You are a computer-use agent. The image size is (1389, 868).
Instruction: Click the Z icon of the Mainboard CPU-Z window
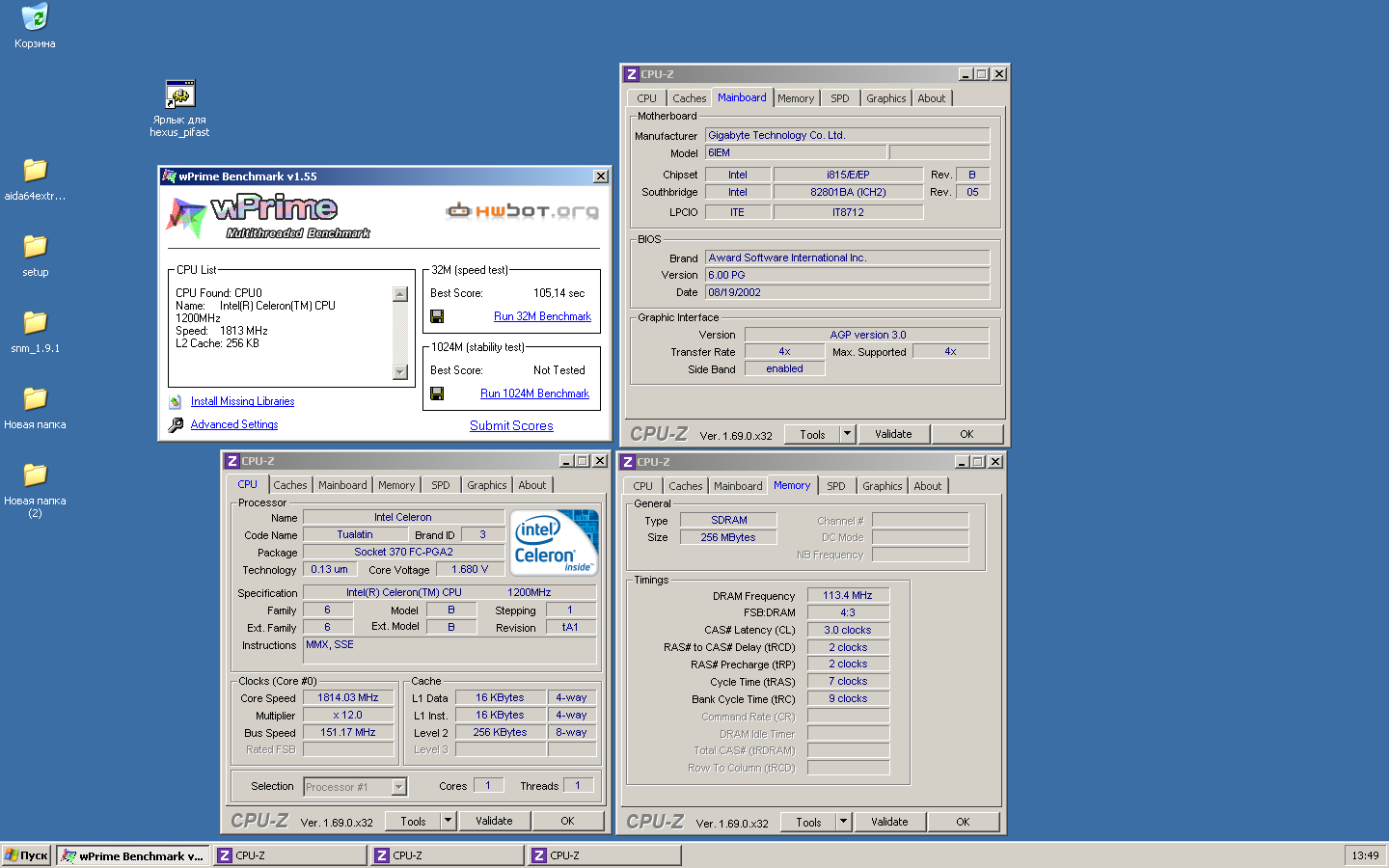631,74
